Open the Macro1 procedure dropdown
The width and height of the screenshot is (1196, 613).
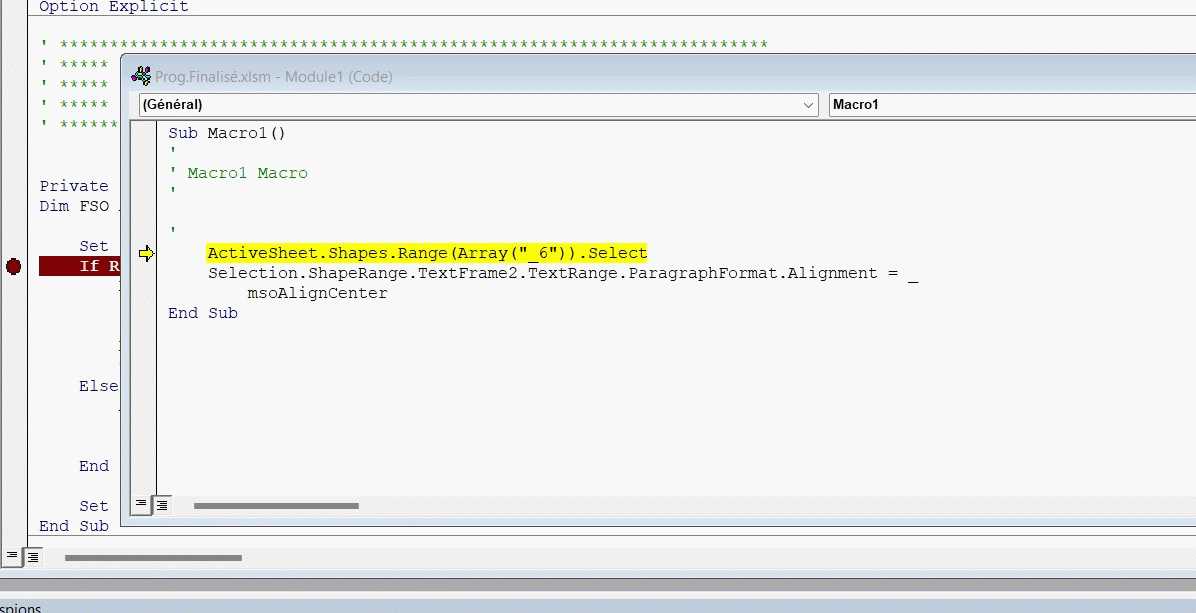[x=1012, y=104]
